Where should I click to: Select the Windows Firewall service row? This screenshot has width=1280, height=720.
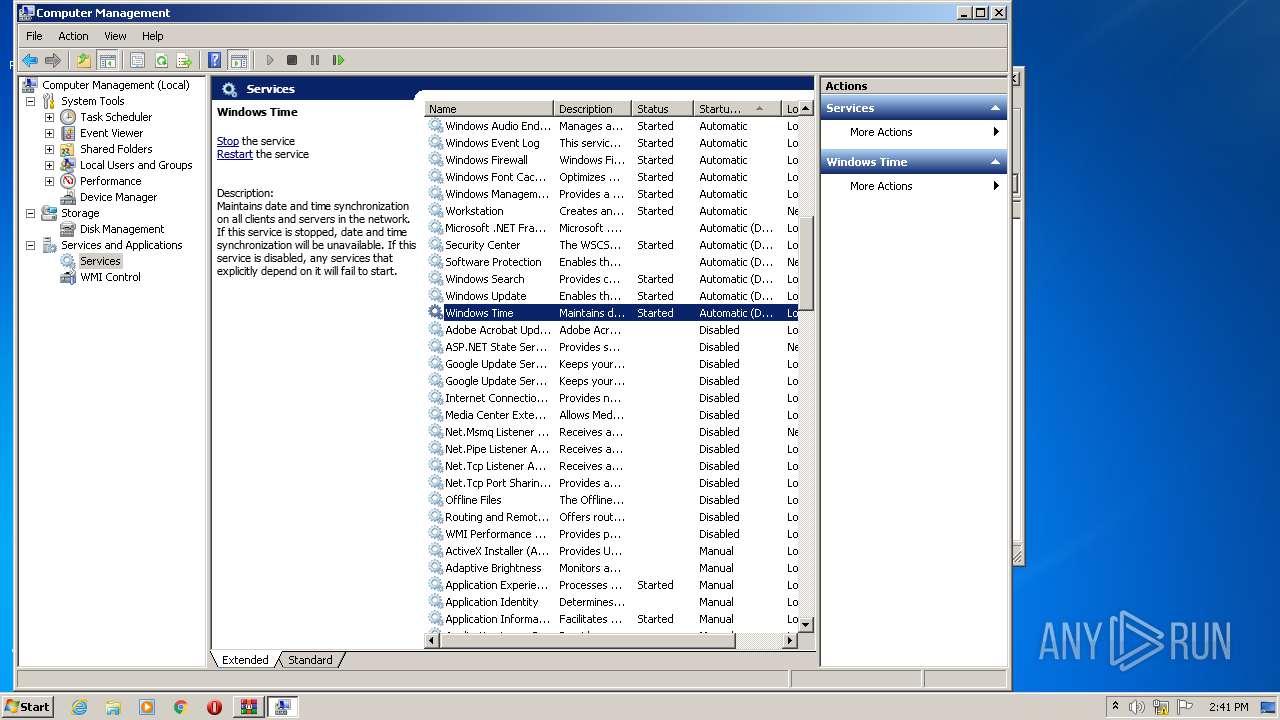point(612,160)
